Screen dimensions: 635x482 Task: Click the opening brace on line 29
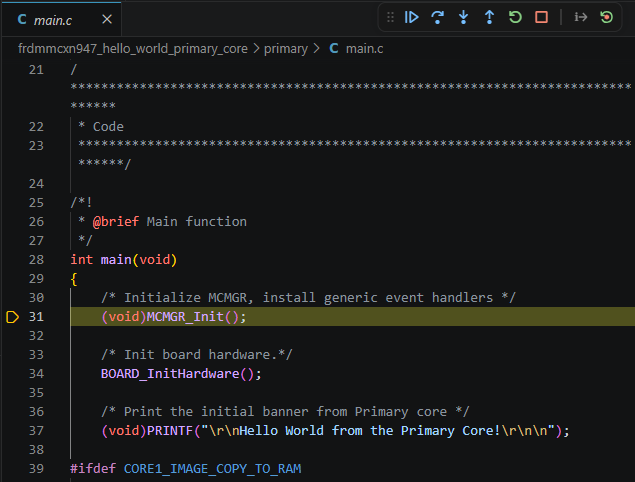[74, 279]
